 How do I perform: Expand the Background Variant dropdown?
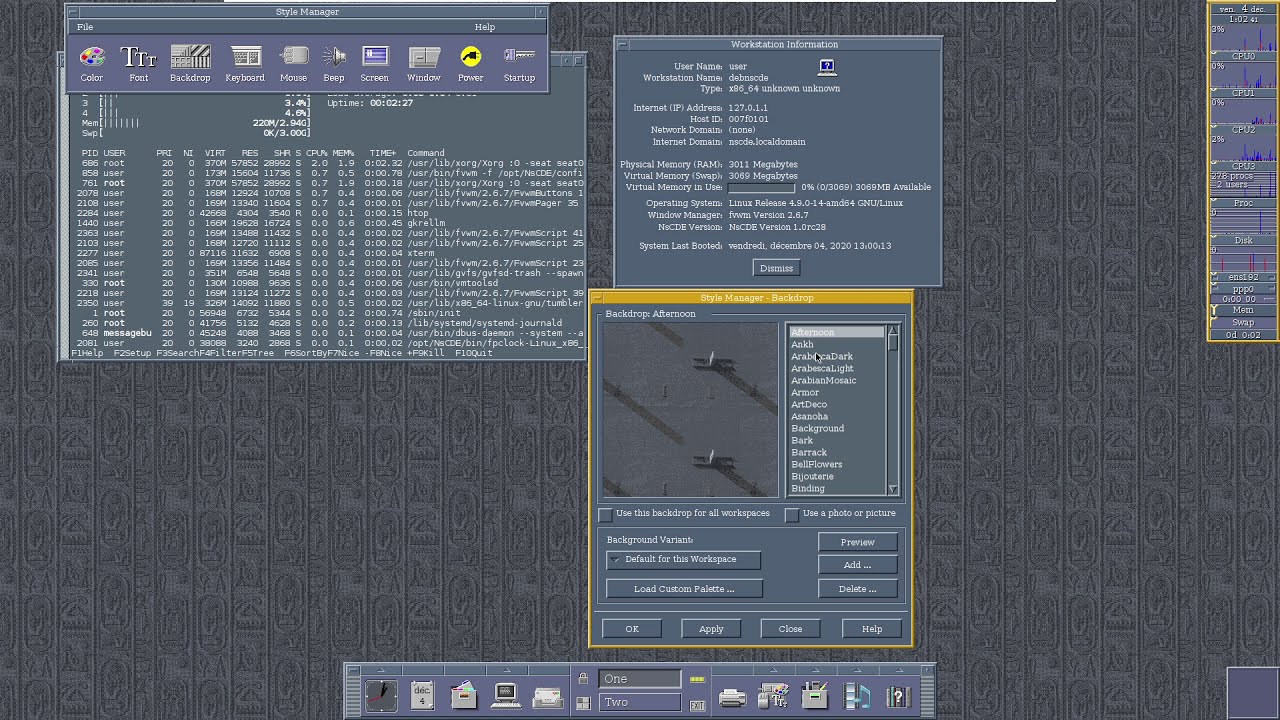pyautogui.click(x=683, y=560)
